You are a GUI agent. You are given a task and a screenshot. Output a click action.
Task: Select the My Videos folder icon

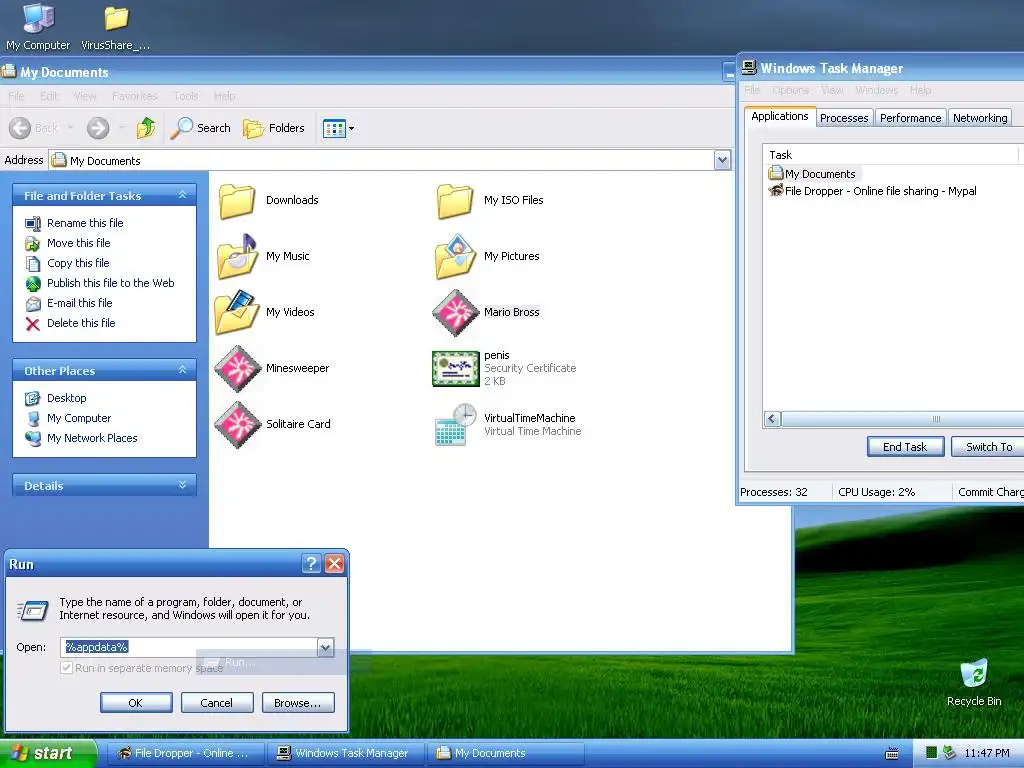[x=236, y=312]
